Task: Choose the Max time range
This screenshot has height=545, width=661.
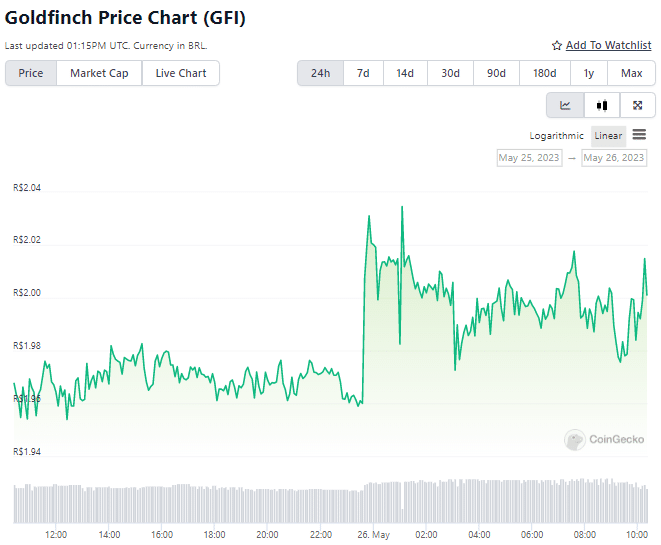Action: coord(631,73)
